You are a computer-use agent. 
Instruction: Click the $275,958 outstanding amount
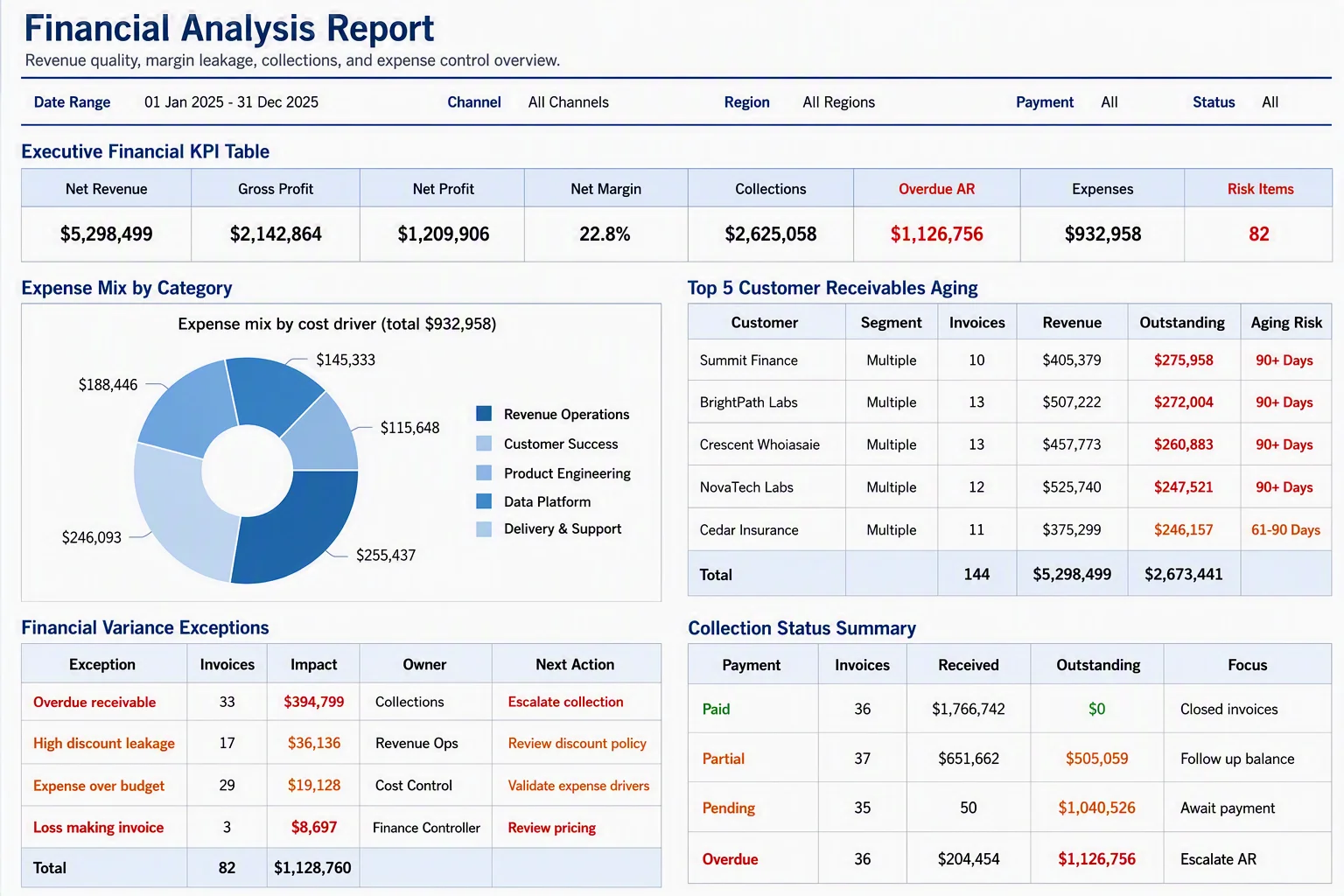click(x=1183, y=360)
